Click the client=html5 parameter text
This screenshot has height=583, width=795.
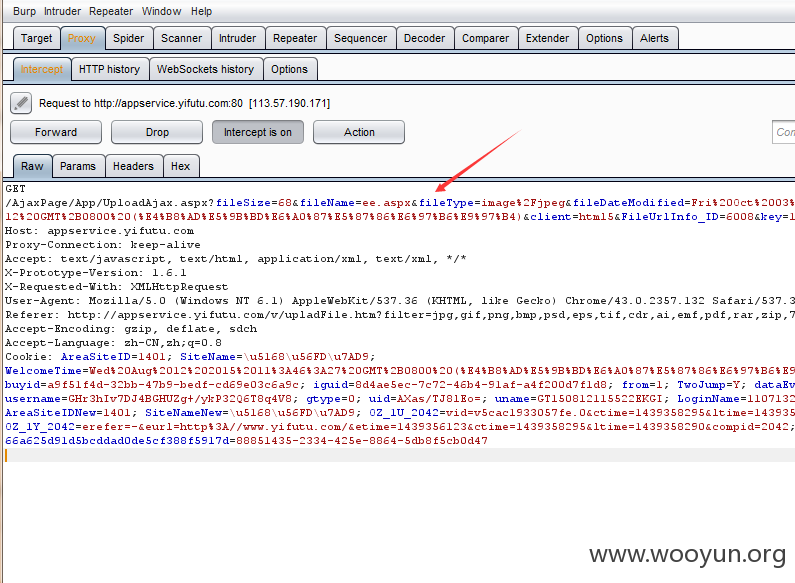572,217
